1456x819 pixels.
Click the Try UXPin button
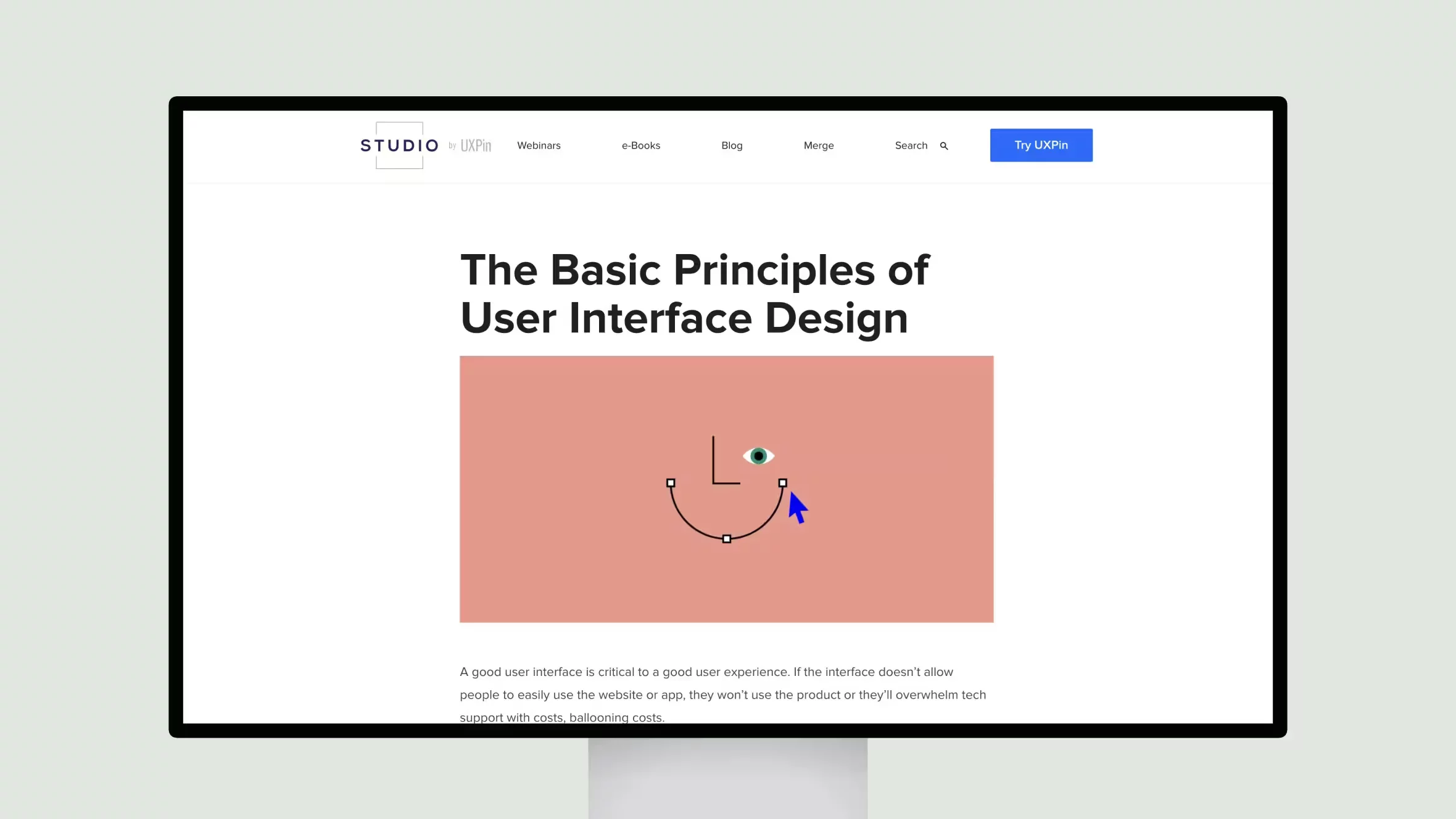(1041, 144)
